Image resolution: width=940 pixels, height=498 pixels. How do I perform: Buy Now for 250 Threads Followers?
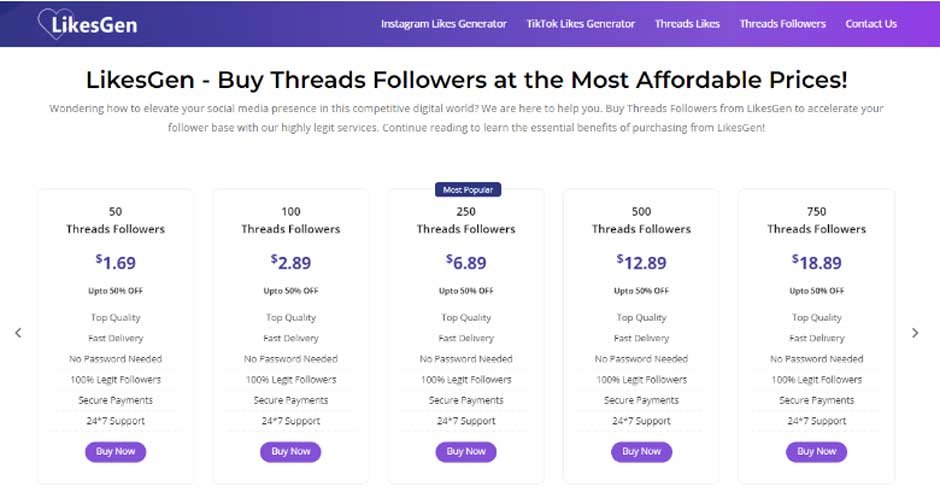point(466,451)
